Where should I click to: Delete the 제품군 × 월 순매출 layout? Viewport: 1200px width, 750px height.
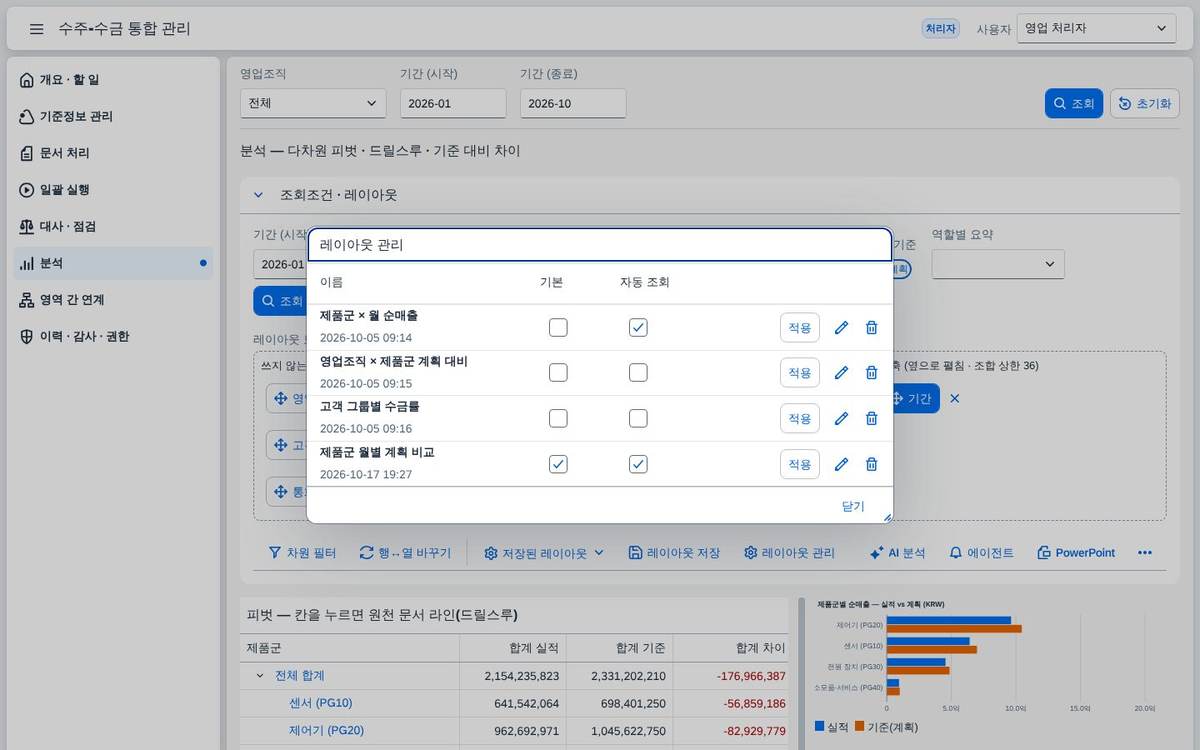tap(871, 327)
